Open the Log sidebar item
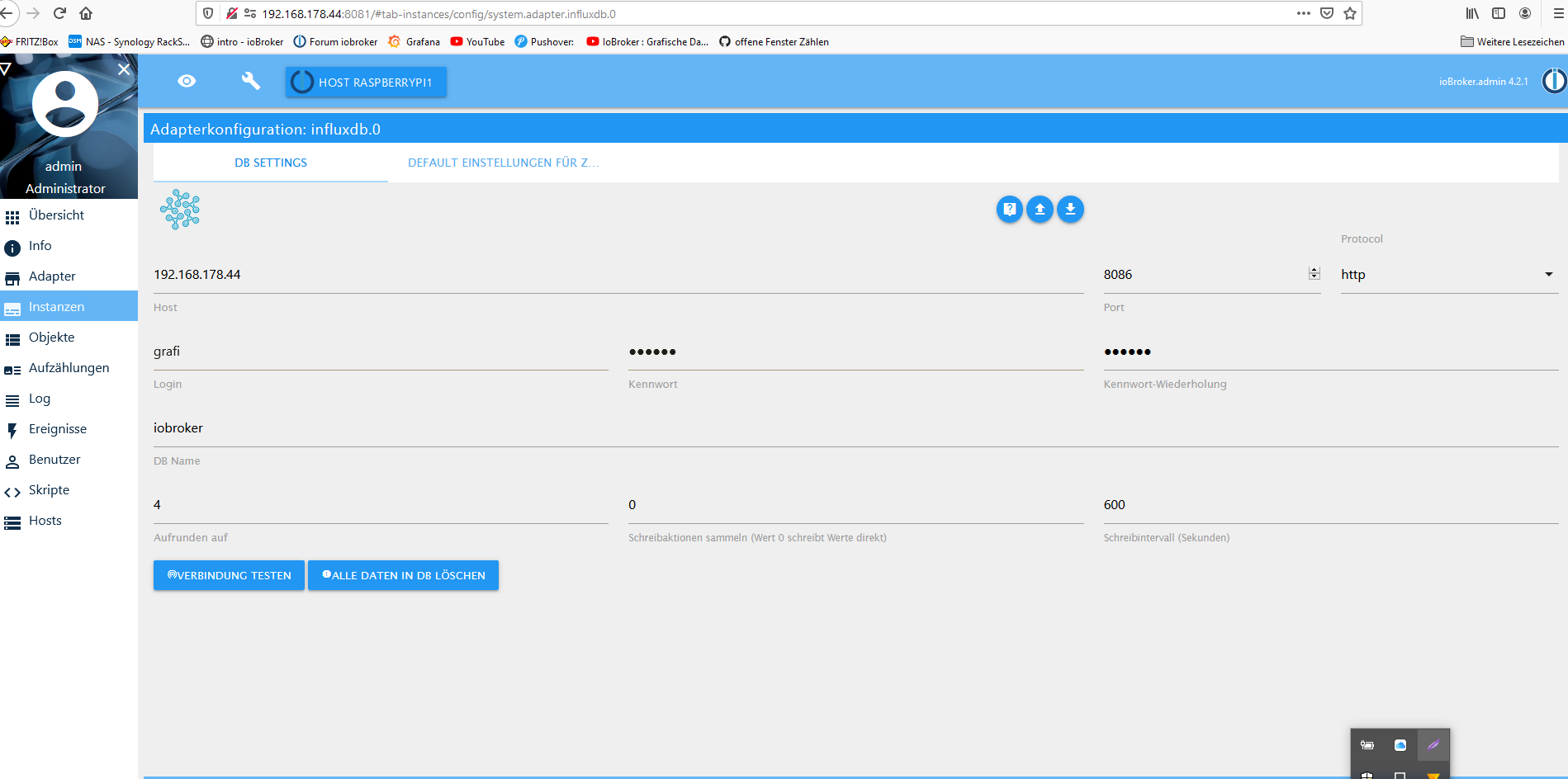Screen dimensions: 1568x779 point(69,399)
